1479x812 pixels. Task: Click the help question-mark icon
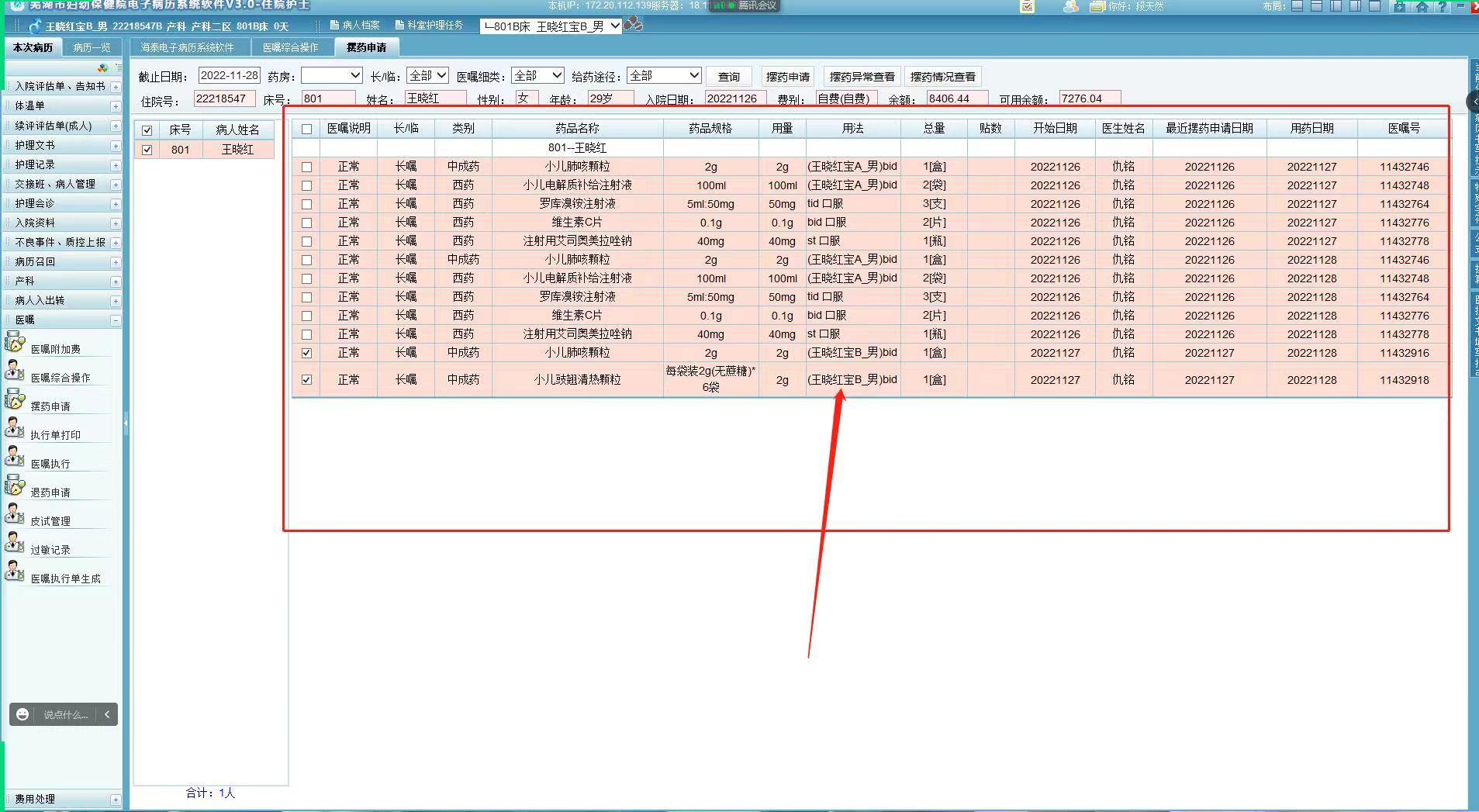click(x=1442, y=6)
